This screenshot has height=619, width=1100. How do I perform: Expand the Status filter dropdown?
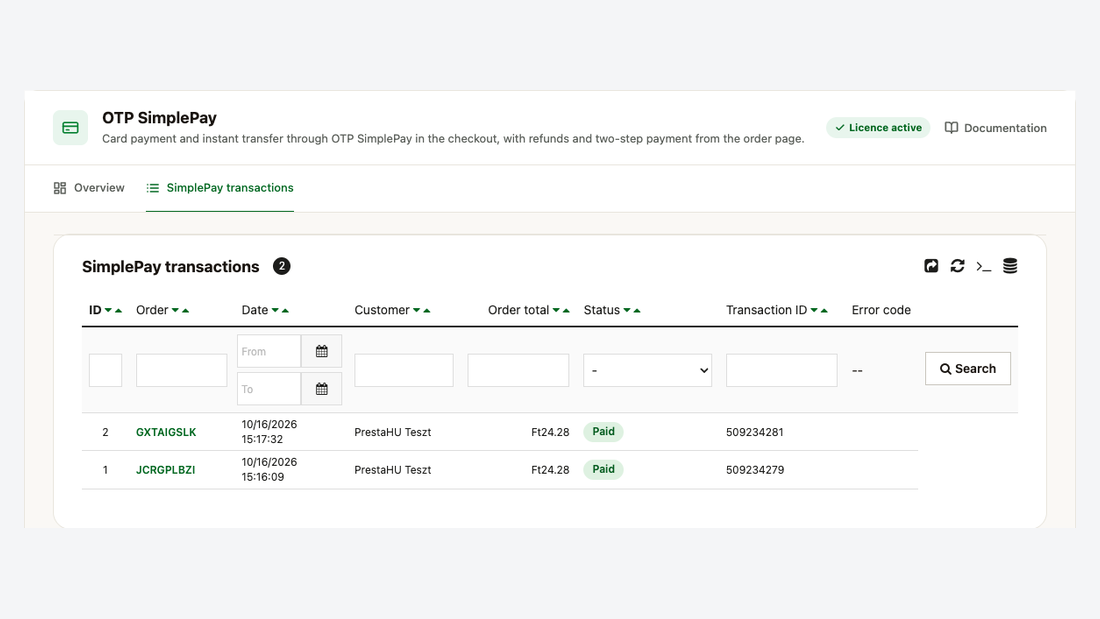648,370
